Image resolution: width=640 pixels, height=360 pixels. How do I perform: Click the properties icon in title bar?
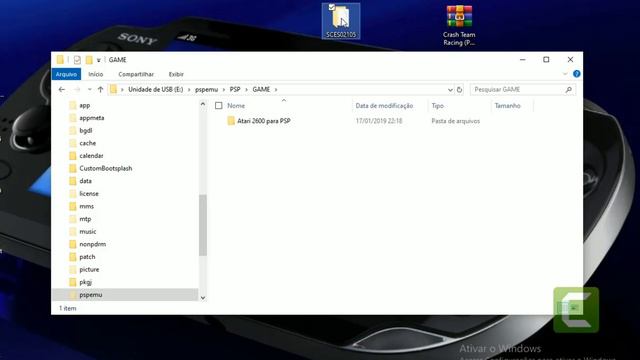tap(77, 60)
